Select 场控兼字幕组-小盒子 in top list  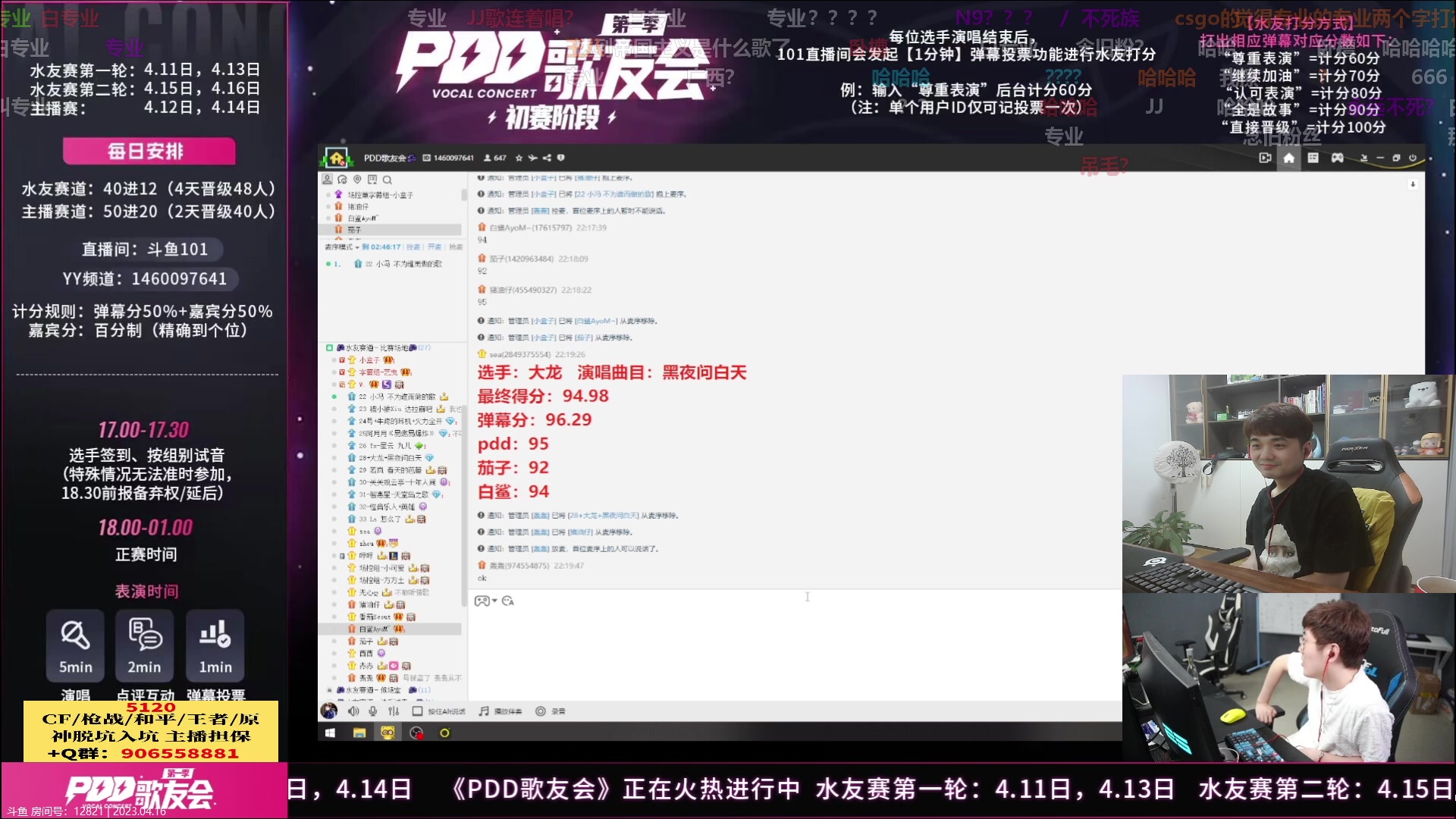point(380,195)
